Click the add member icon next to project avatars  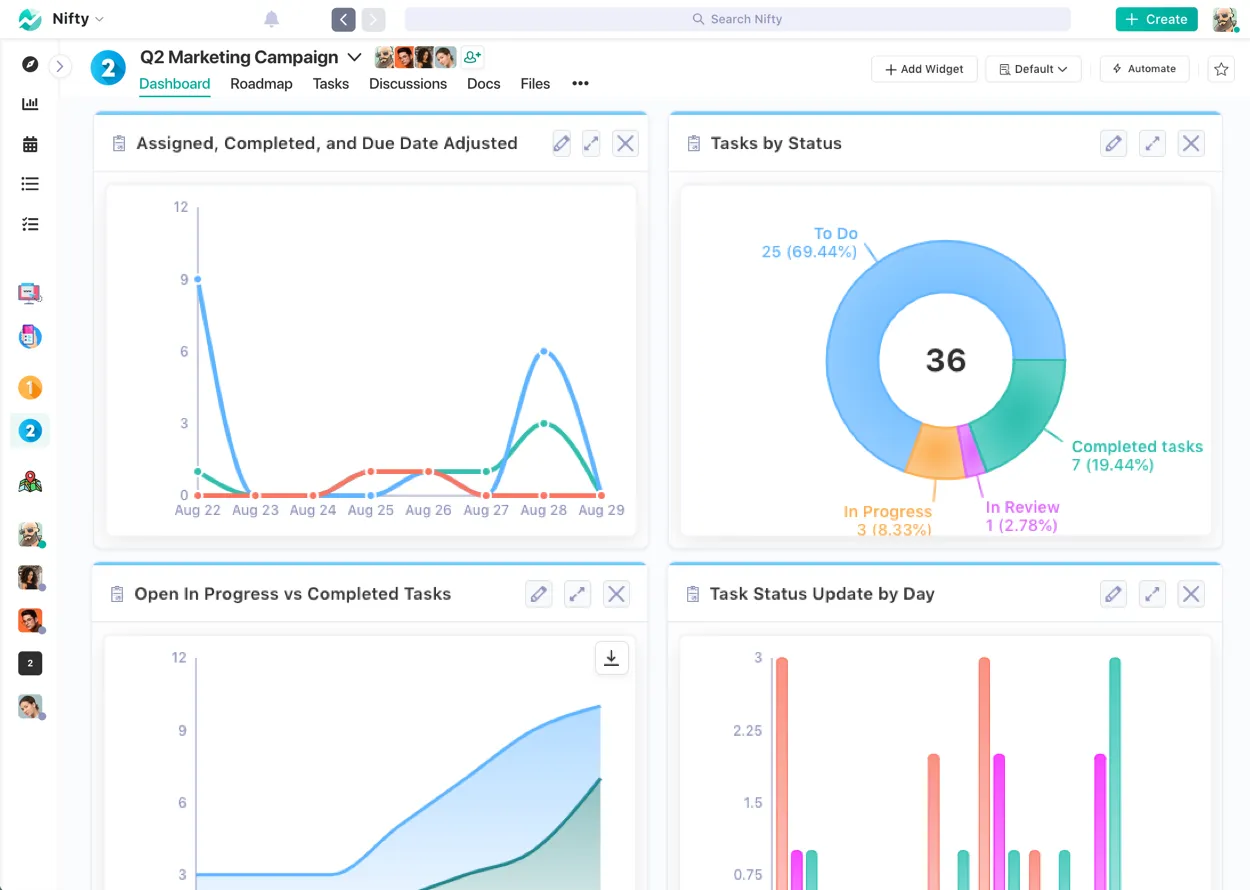pyautogui.click(x=472, y=57)
